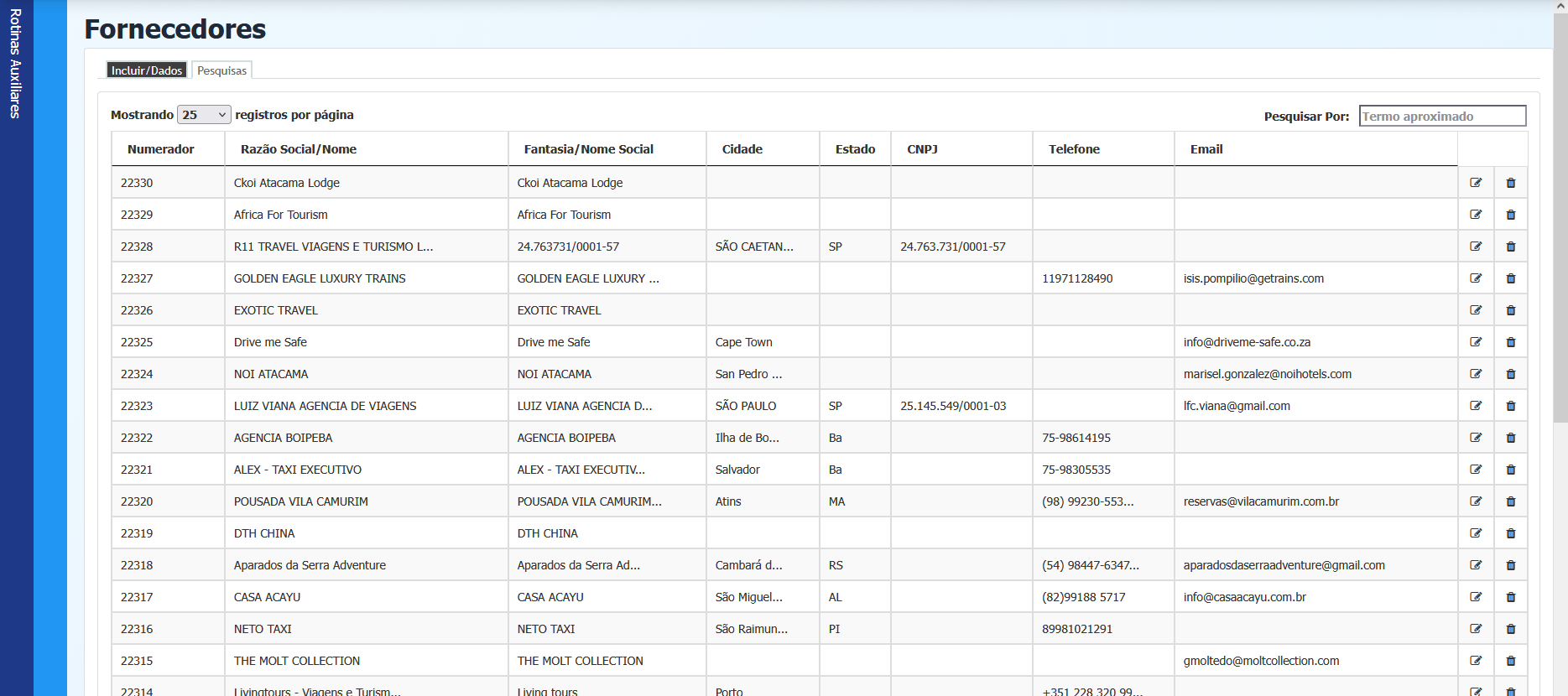
Task: Switch to the Pesquisas tab
Action: pyautogui.click(x=221, y=70)
